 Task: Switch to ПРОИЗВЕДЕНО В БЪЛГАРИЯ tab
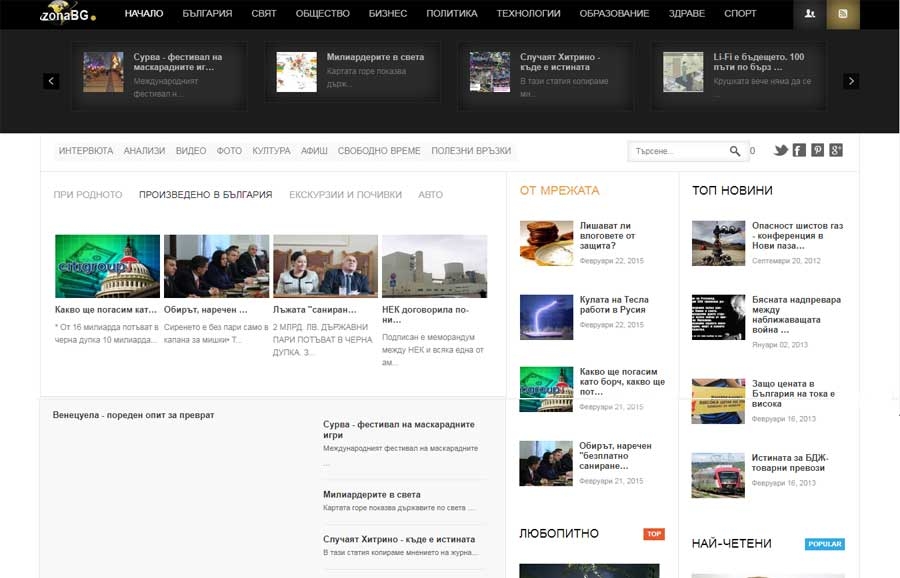coord(205,195)
